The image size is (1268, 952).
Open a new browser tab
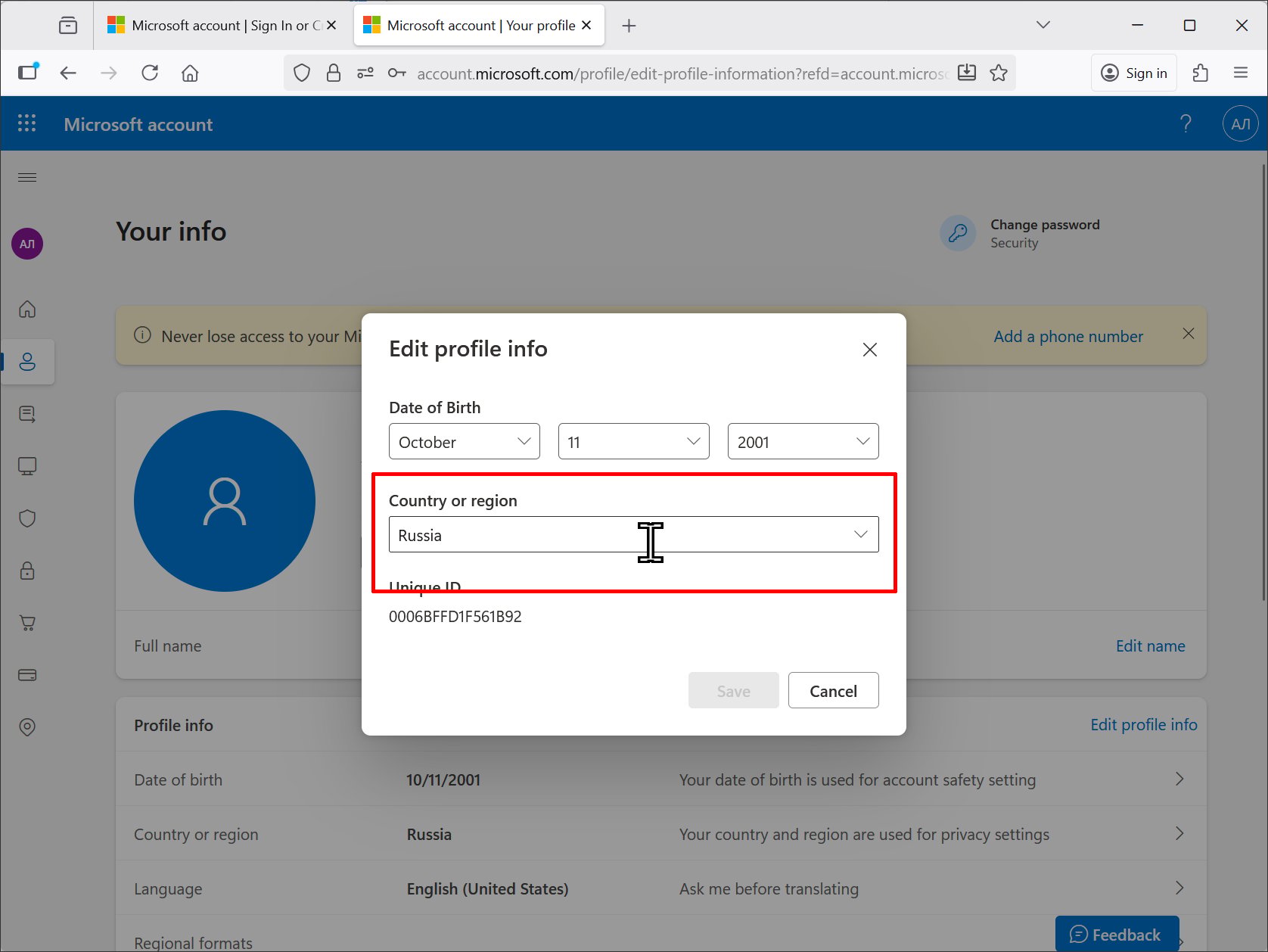click(629, 26)
